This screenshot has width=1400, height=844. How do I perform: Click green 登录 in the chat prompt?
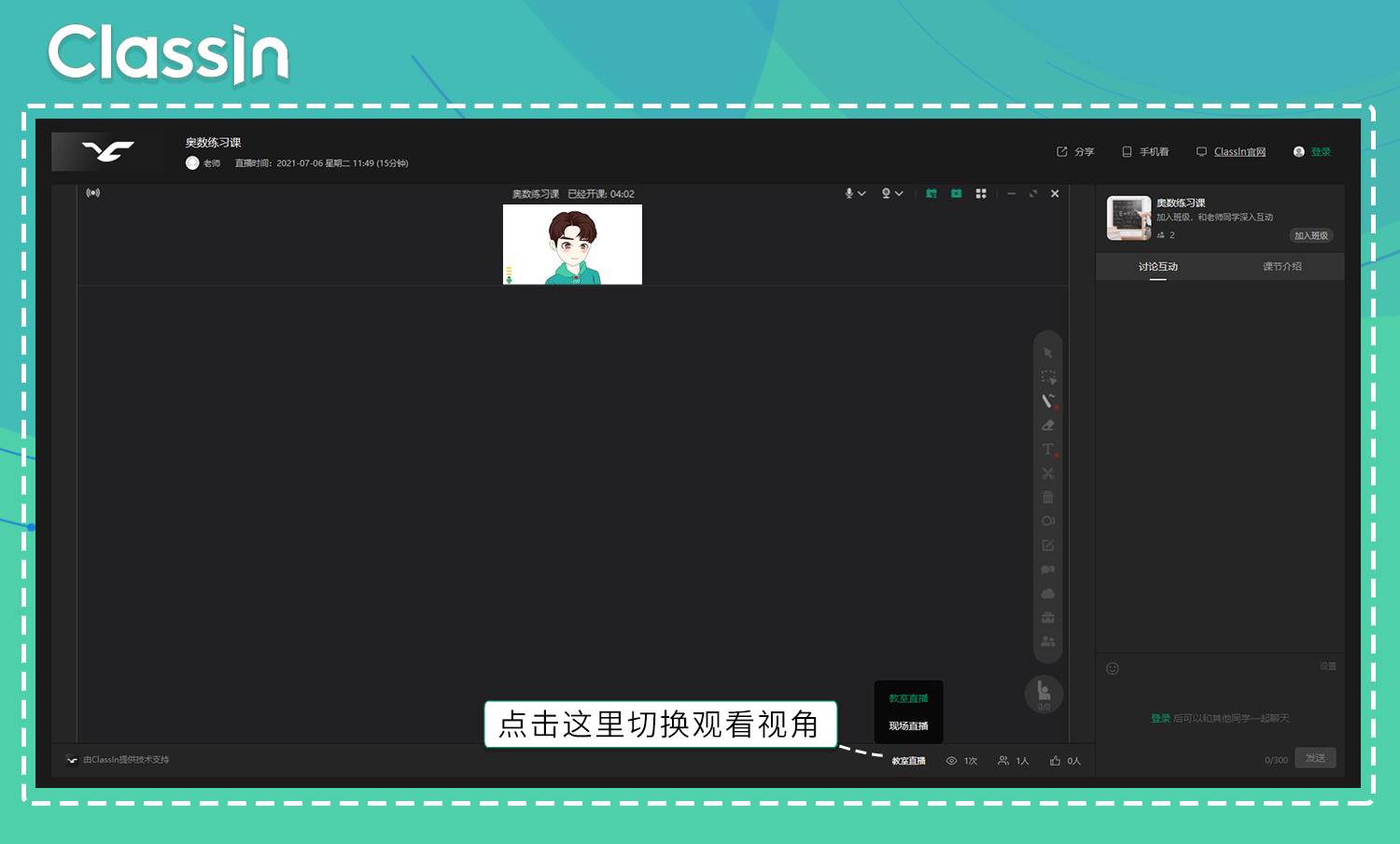1160,718
